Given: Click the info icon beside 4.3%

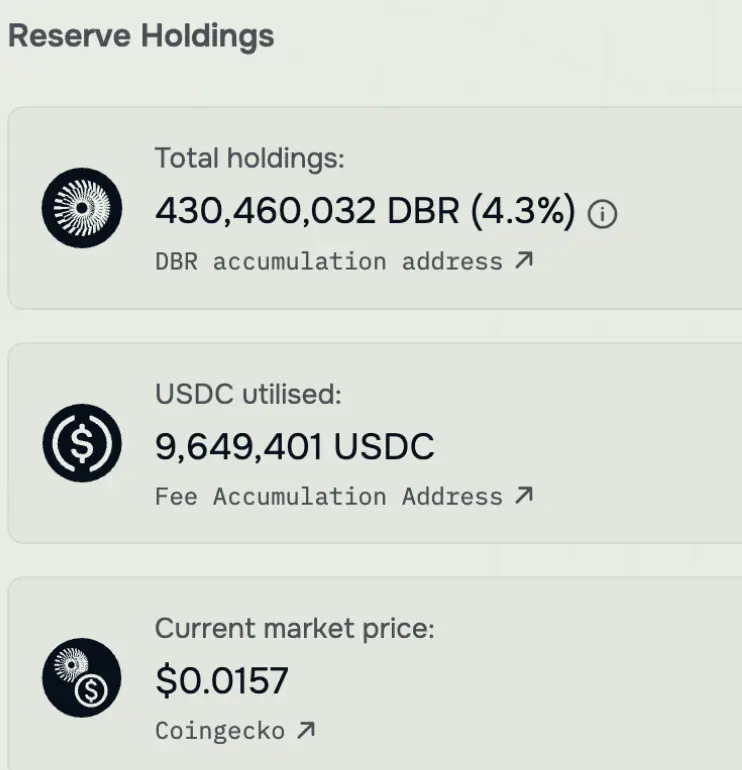Looking at the screenshot, I should point(602,213).
